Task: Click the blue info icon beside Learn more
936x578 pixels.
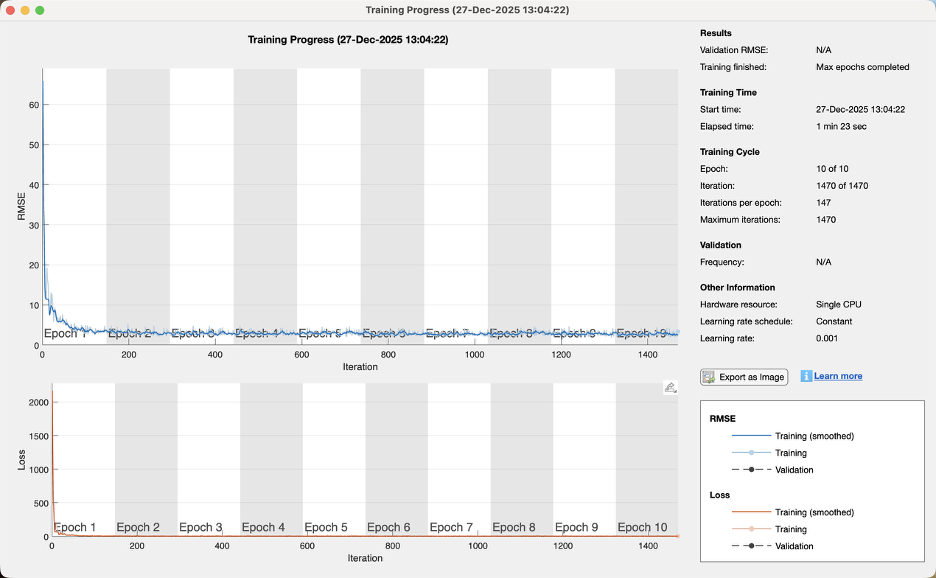Action: (x=806, y=376)
